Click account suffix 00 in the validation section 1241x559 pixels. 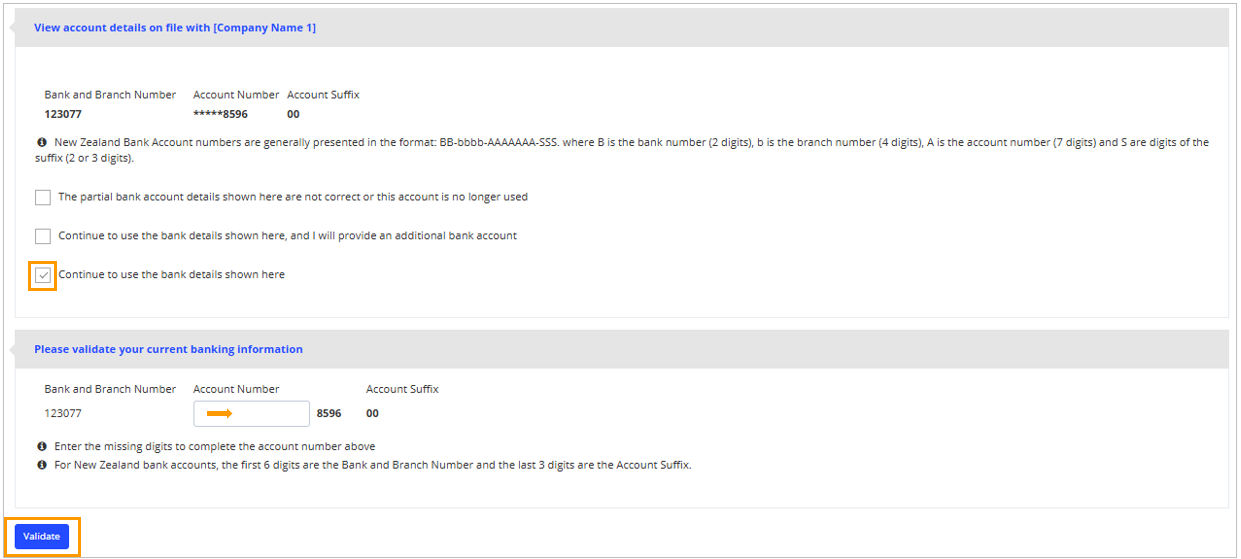tap(372, 413)
